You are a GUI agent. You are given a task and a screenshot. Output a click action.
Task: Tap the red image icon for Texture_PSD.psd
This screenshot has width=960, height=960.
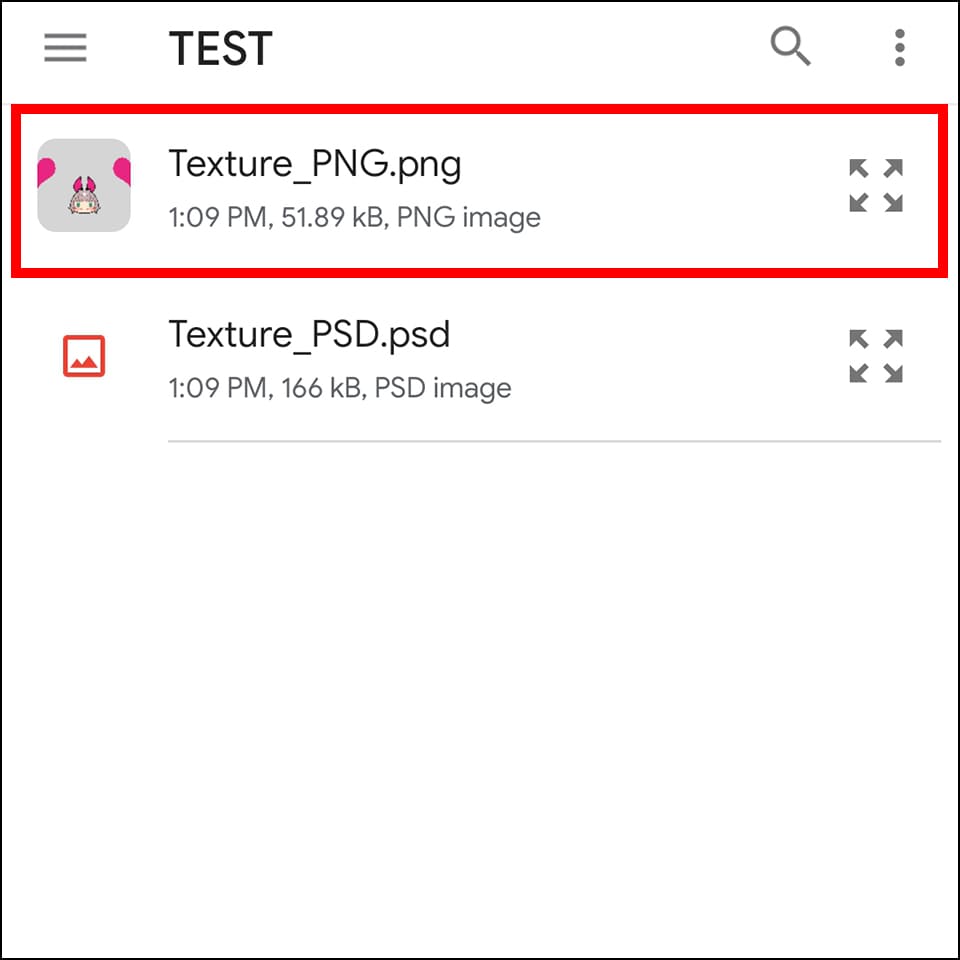coord(84,356)
